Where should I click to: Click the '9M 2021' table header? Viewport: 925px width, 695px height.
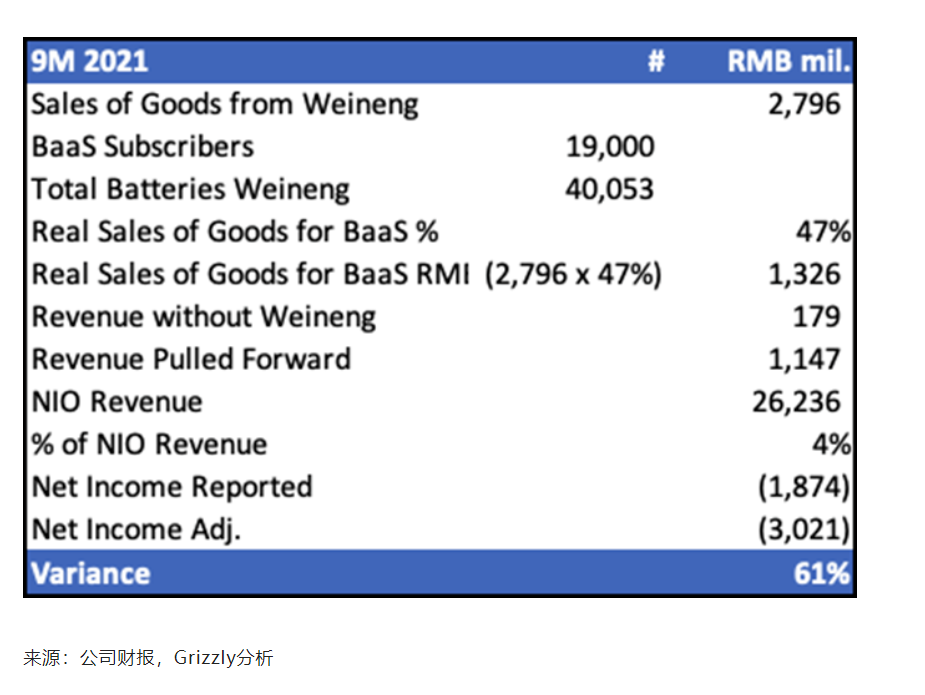click(x=89, y=61)
